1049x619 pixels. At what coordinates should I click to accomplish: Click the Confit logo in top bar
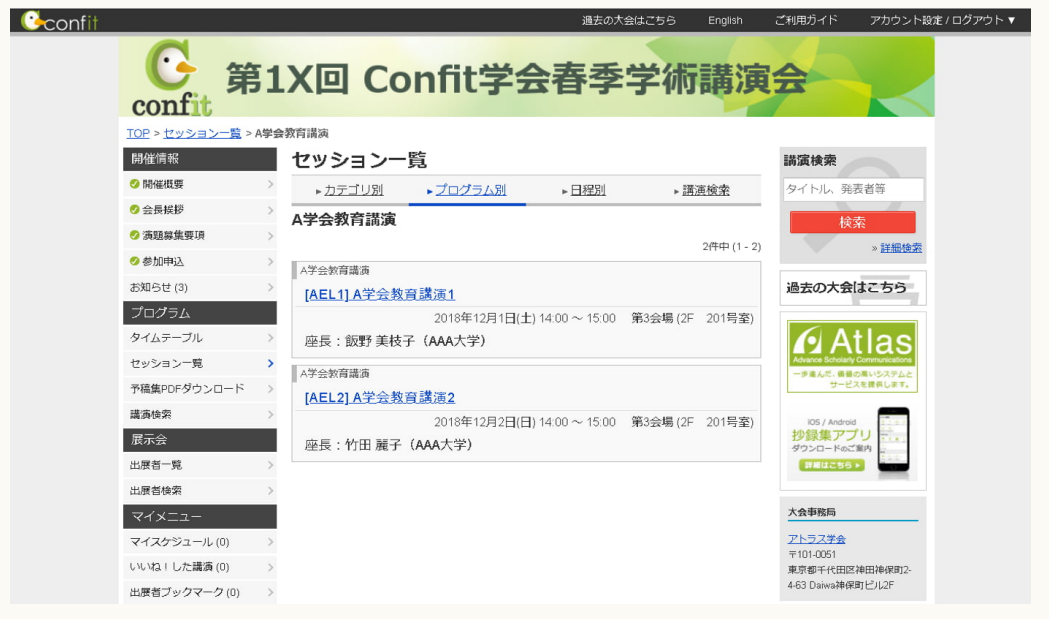(x=59, y=20)
